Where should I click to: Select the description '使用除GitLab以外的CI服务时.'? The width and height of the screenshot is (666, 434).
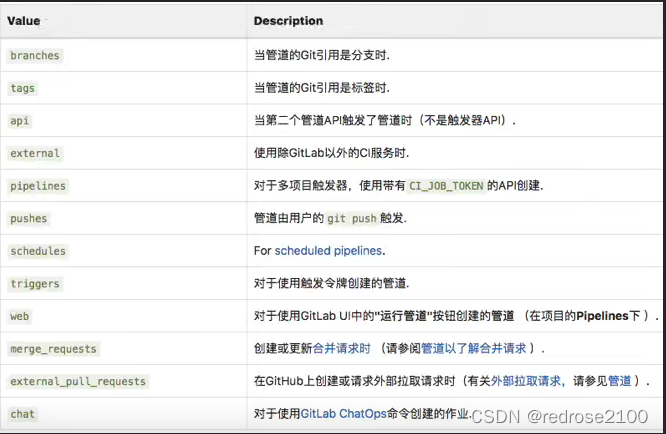pyautogui.click(x=331, y=152)
